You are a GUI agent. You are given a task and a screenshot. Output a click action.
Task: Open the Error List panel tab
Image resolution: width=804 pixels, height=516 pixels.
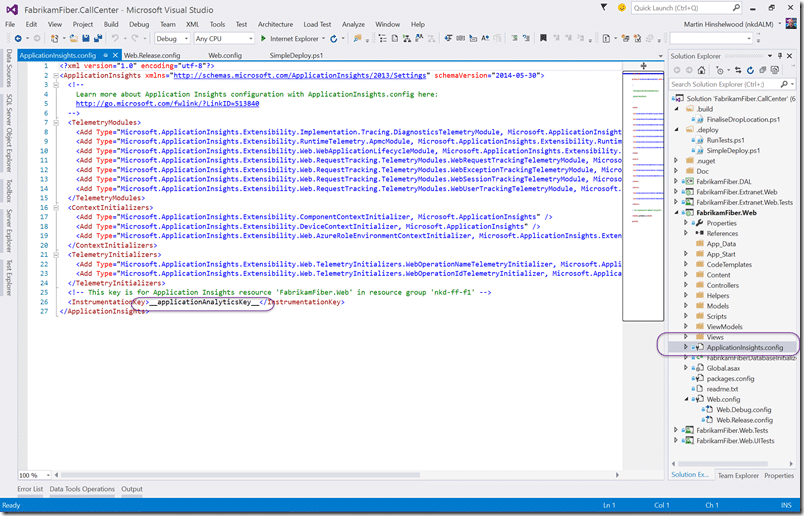point(30,489)
